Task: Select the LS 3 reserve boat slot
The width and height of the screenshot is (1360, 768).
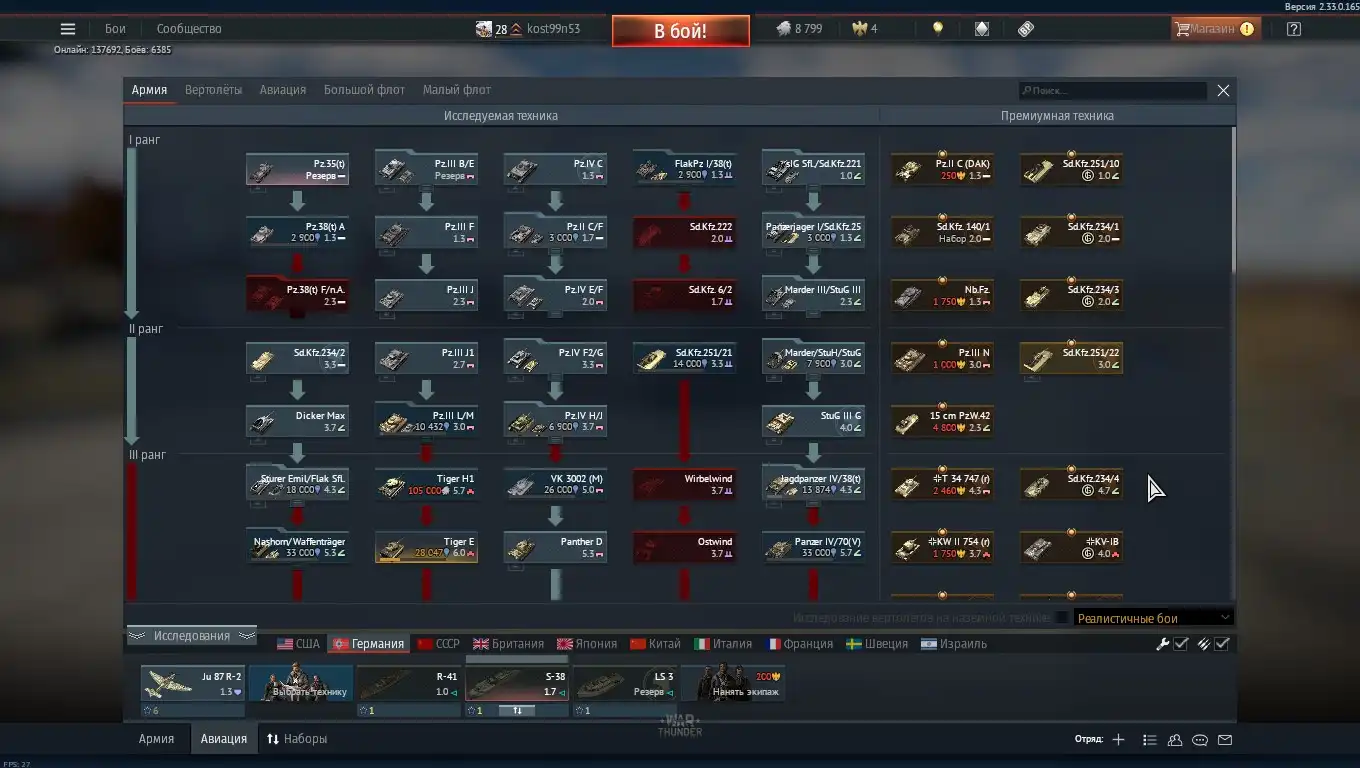Action: [625, 684]
